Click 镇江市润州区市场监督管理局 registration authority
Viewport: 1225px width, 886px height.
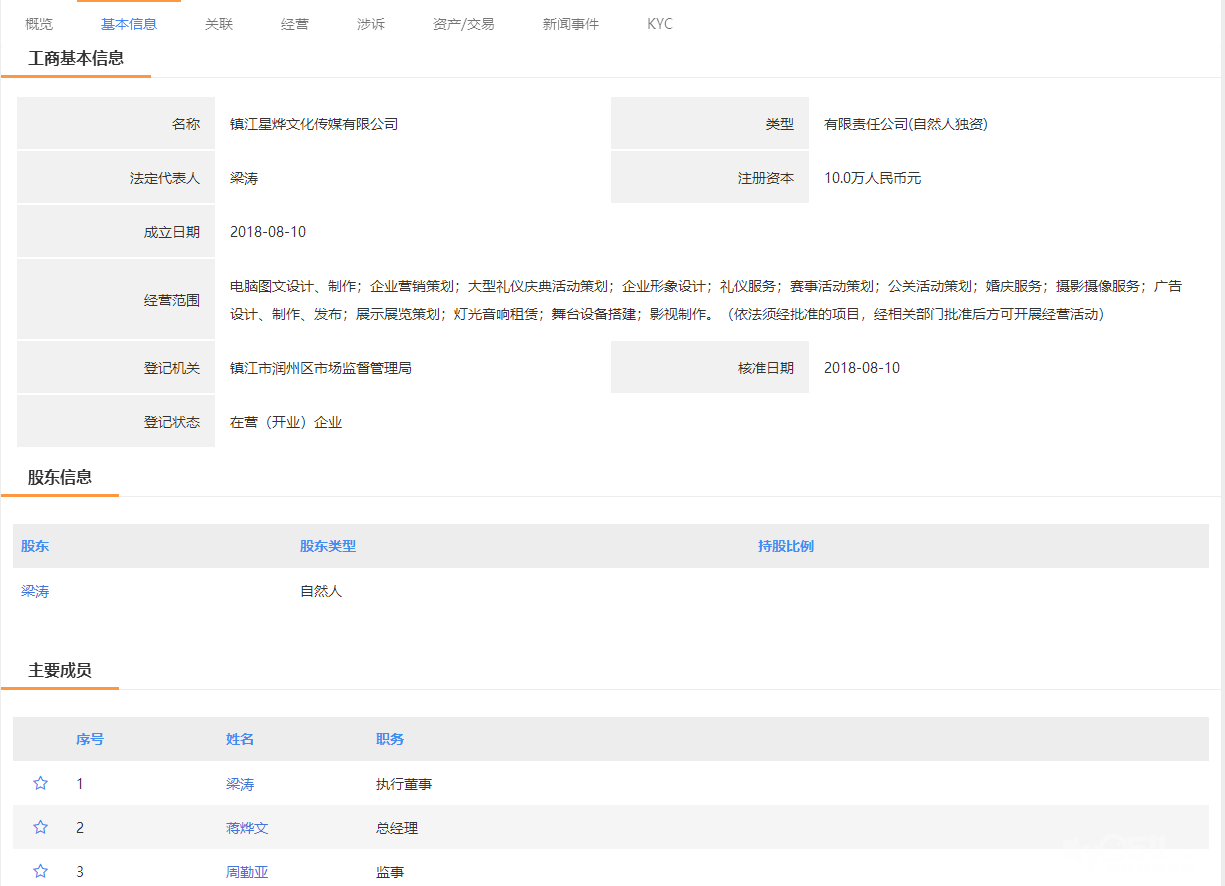(321, 368)
